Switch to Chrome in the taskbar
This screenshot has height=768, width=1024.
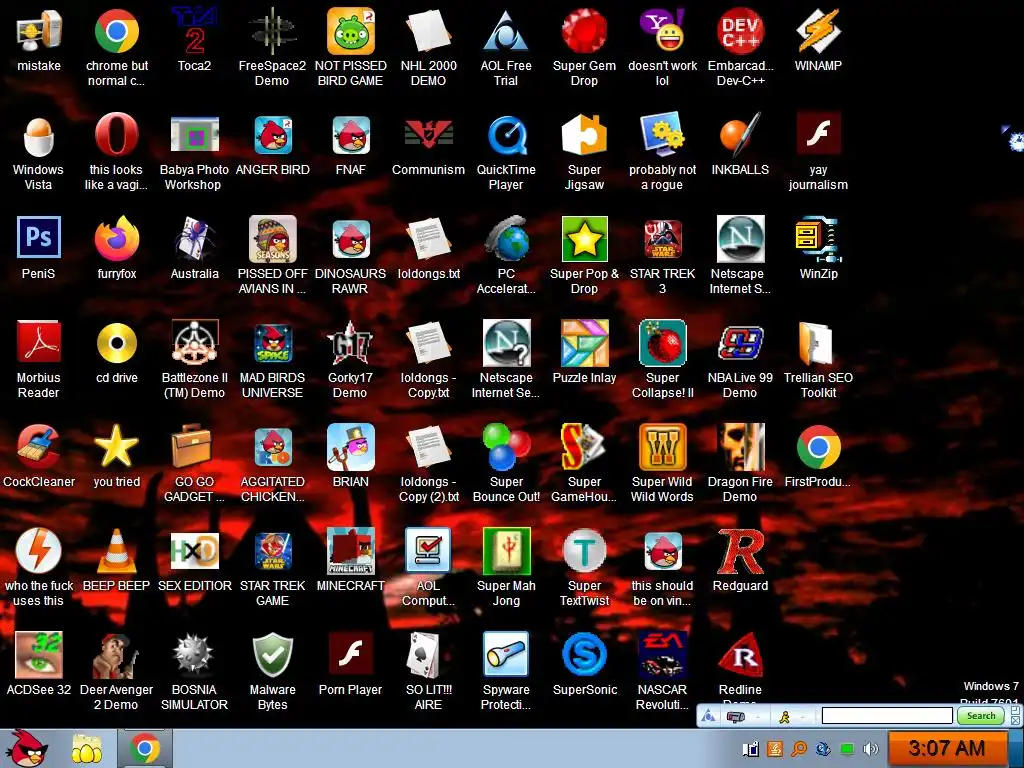pyautogui.click(x=145, y=749)
